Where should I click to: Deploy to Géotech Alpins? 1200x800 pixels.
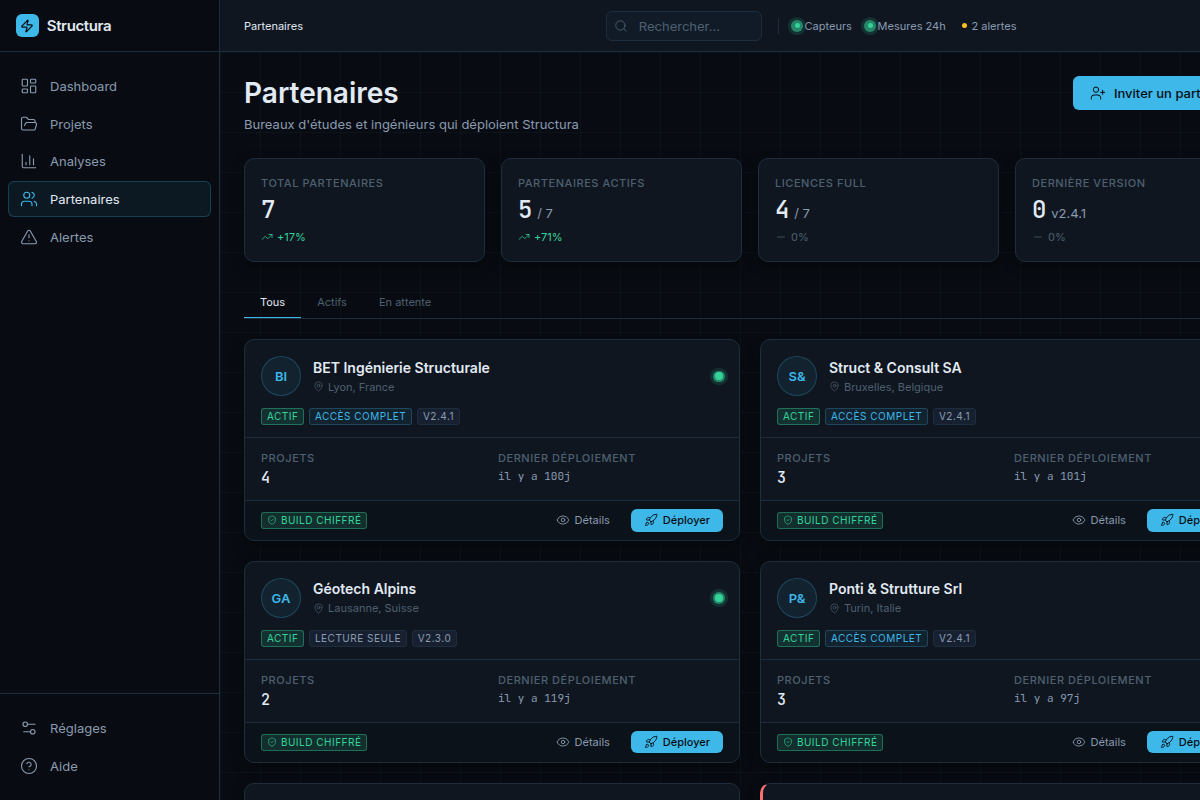tap(677, 742)
